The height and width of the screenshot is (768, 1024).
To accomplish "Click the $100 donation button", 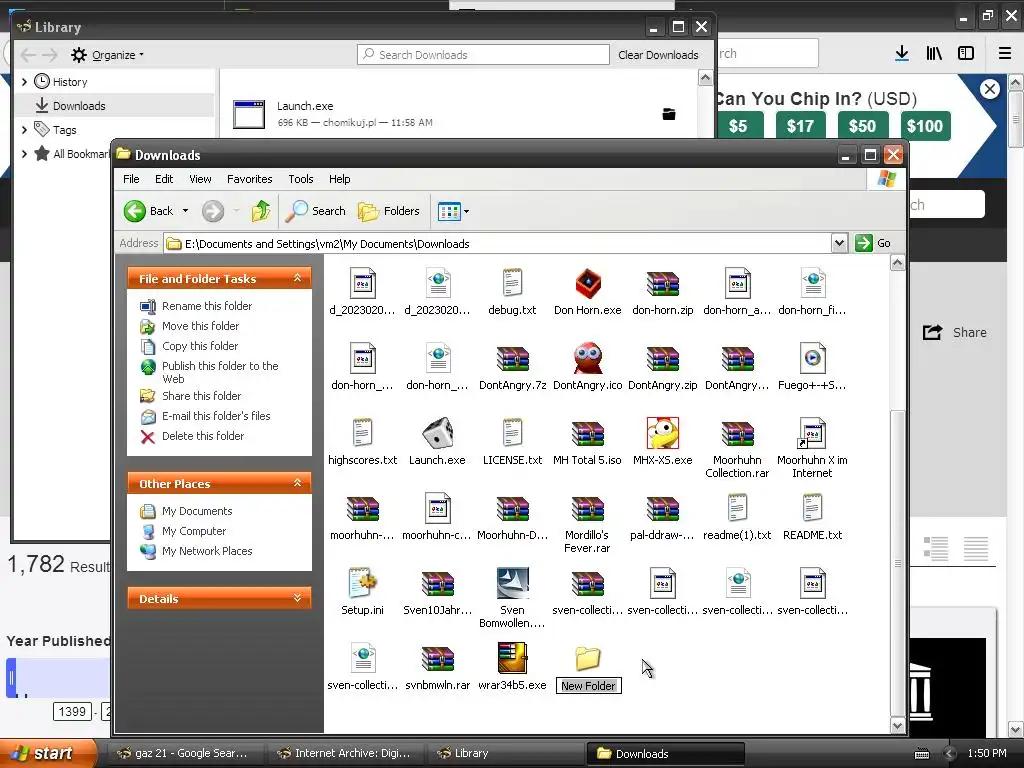I will (x=925, y=126).
